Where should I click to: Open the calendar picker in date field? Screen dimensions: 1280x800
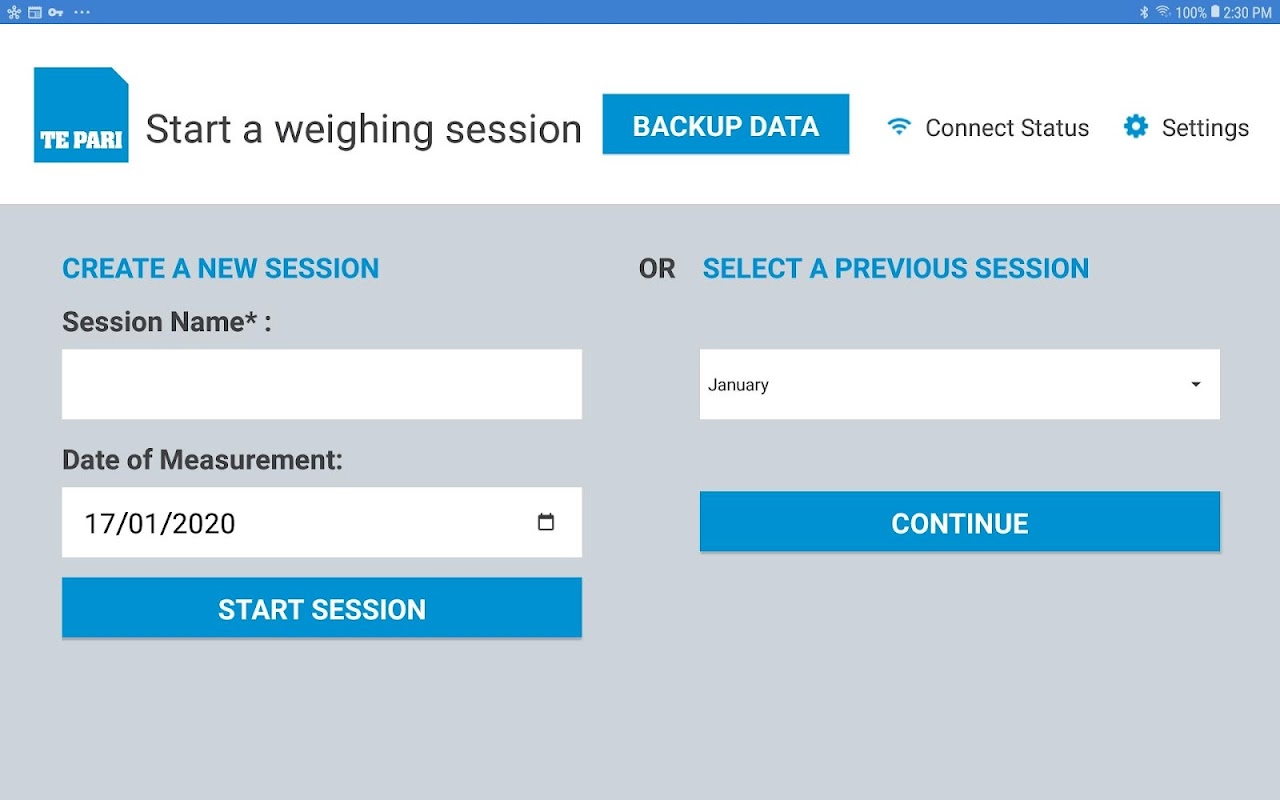(x=545, y=522)
